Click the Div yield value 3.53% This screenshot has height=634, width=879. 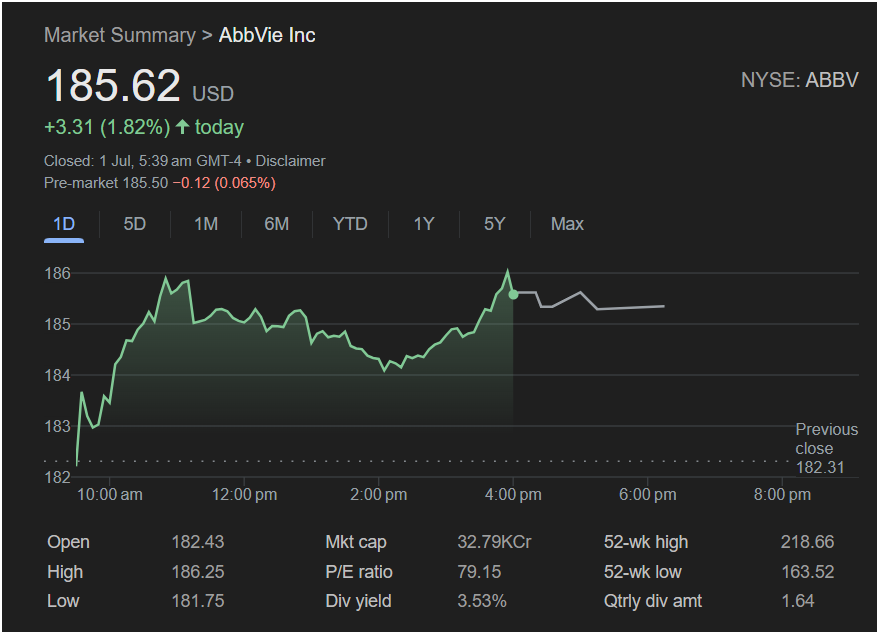point(482,601)
